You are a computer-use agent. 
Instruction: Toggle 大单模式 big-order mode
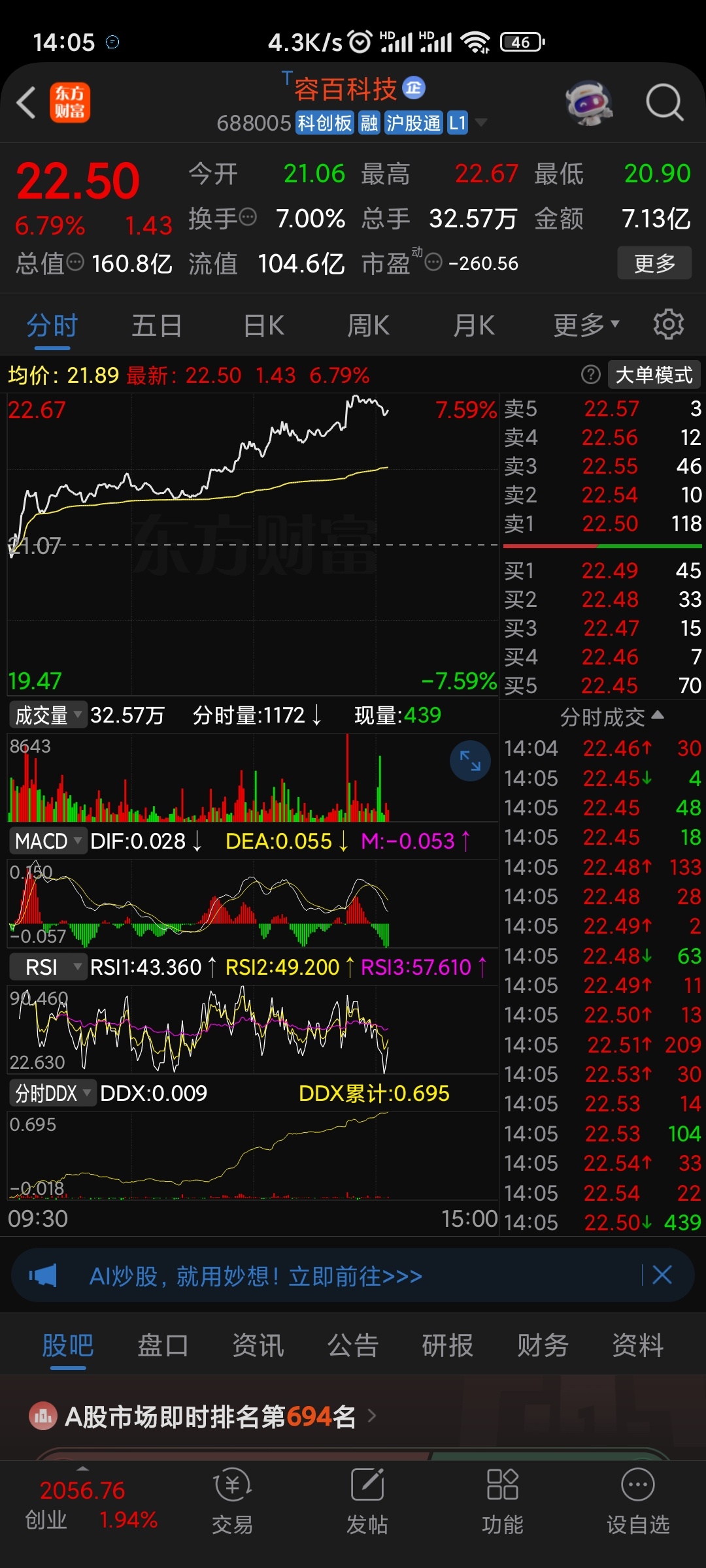coord(654,374)
